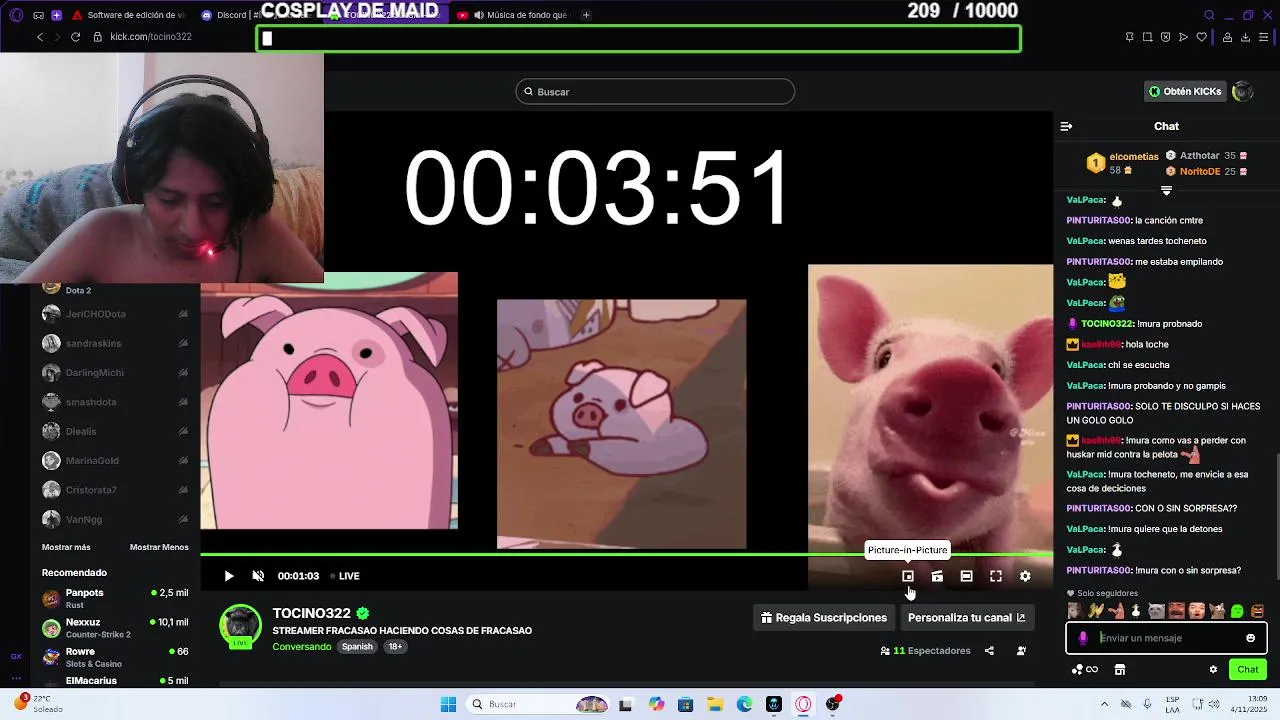Open video player settings gear

click(1025, 576)
